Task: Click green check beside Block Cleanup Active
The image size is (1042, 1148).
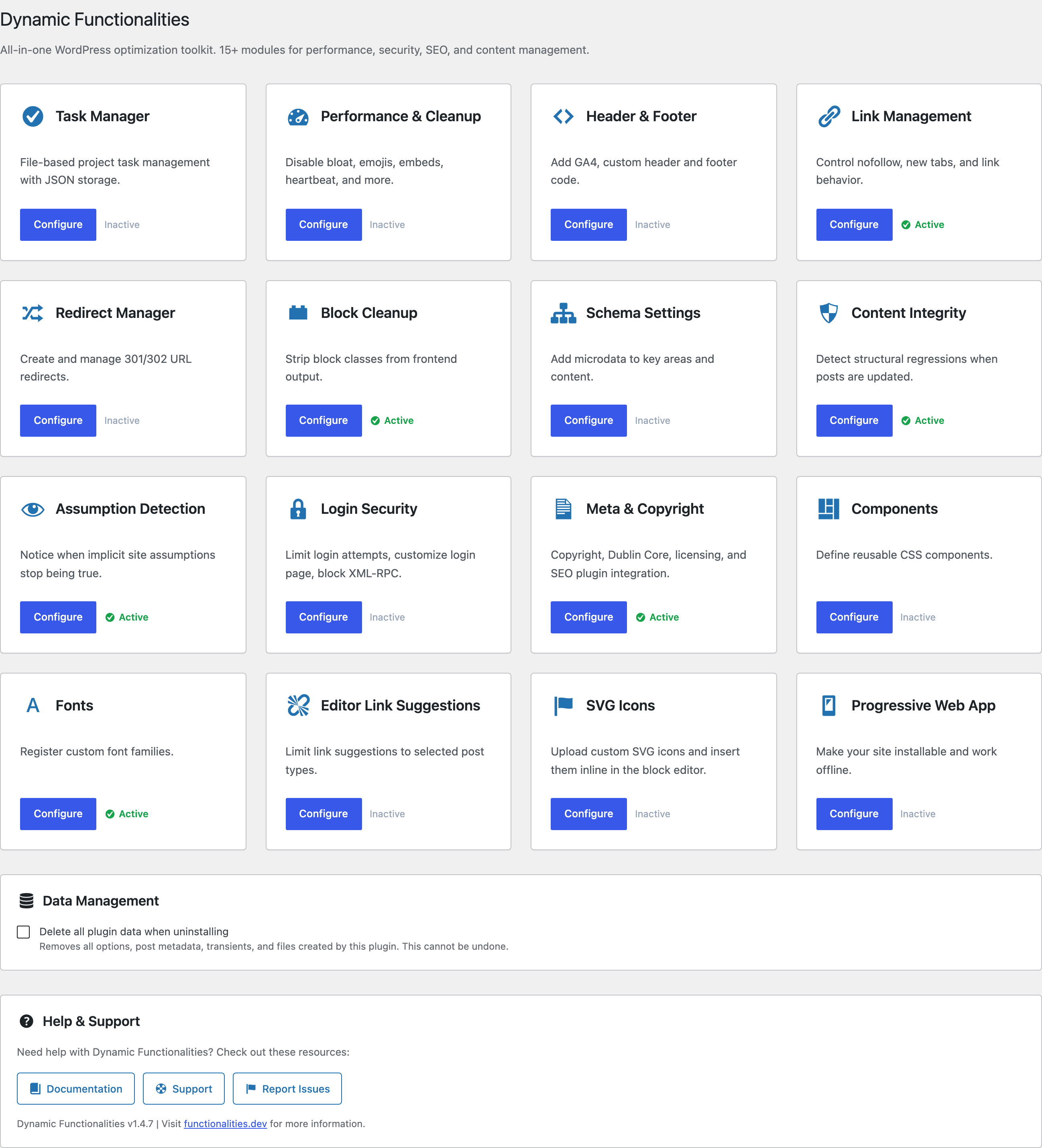Action: tap(374, 421)
